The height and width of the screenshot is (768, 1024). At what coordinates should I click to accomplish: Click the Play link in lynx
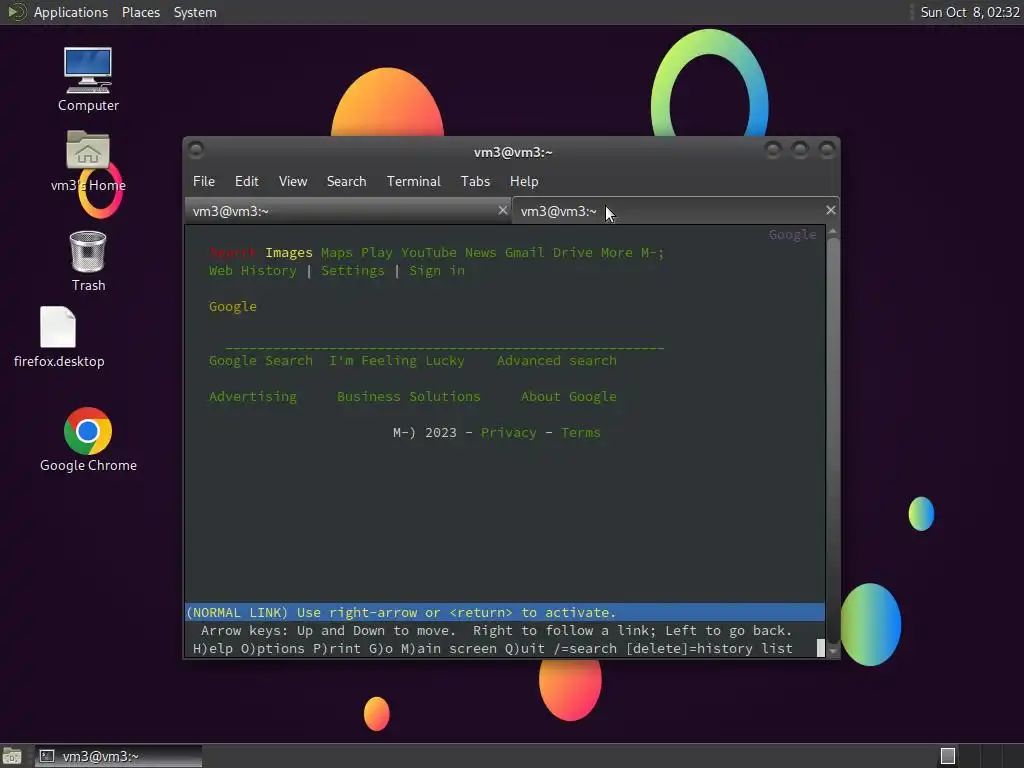377,253
